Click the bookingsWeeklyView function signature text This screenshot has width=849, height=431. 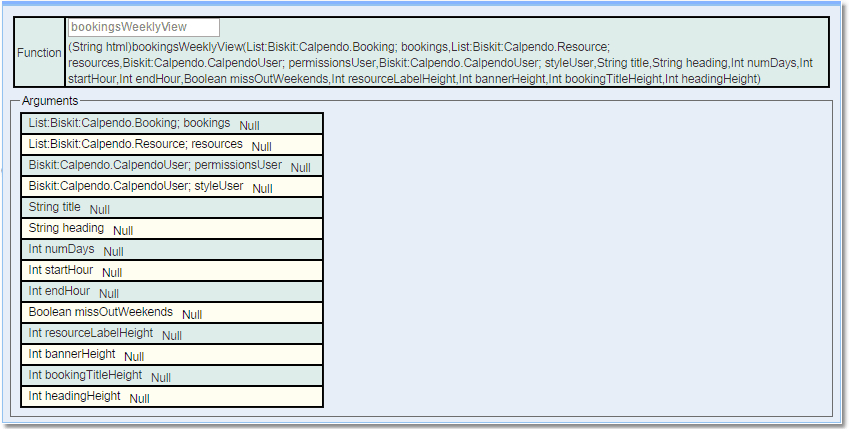[440, 62]
